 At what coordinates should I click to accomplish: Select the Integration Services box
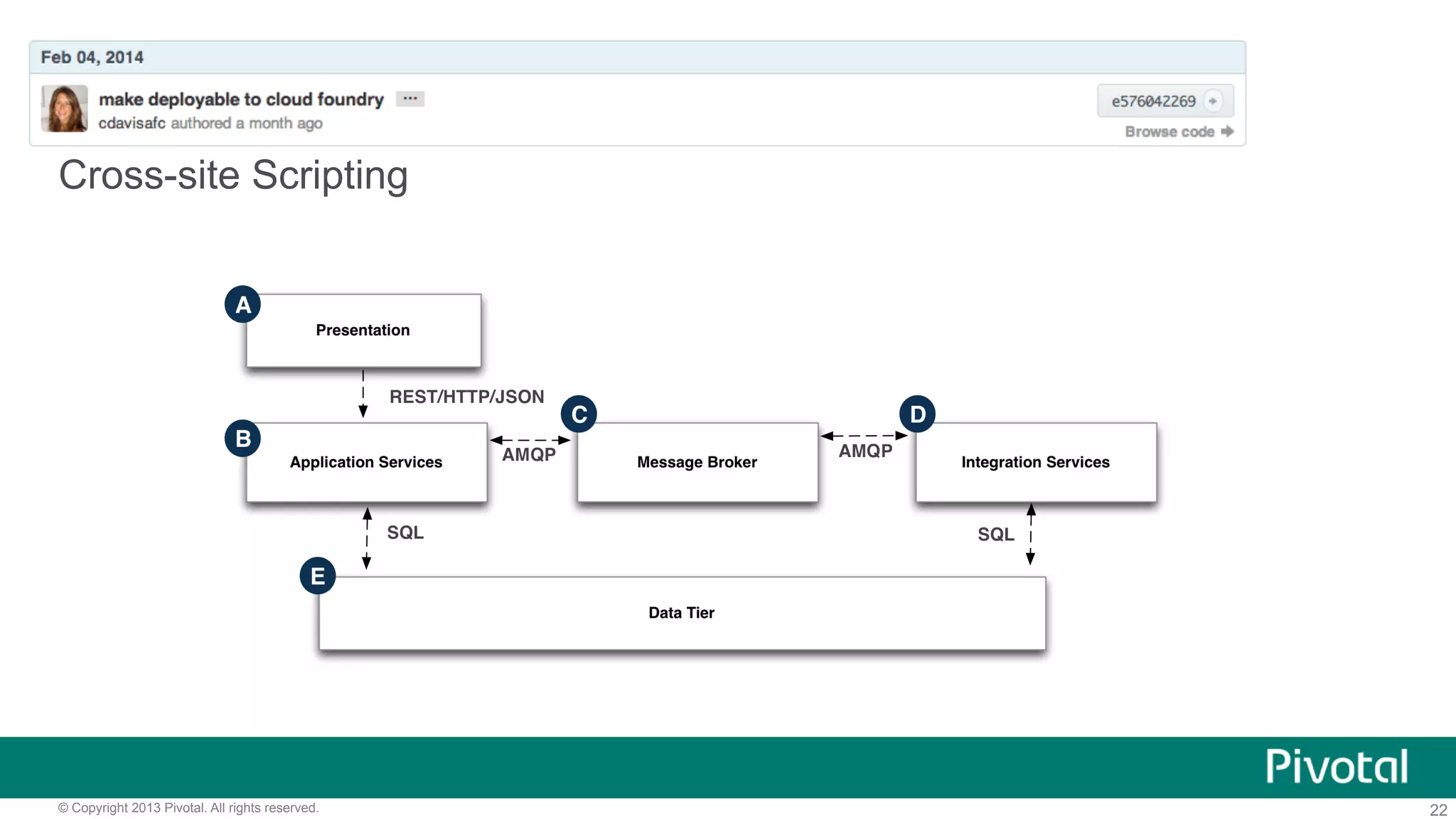coord(1035,463)
